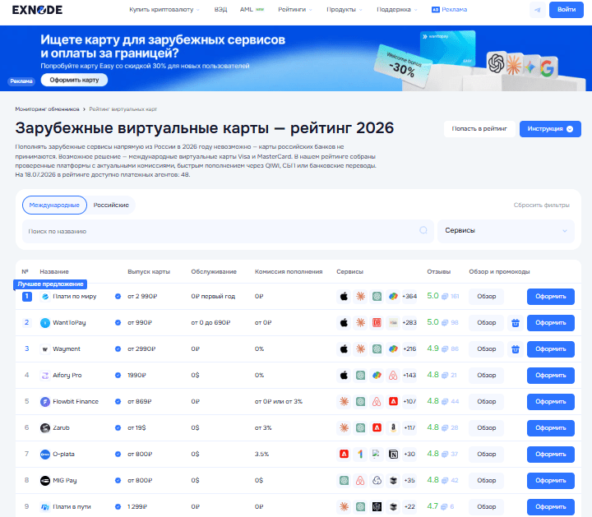Viewport: 592px width, 517px height.
Task: Click the verified badge next to Aifory Pro
Action: click(x=118, y=375)
